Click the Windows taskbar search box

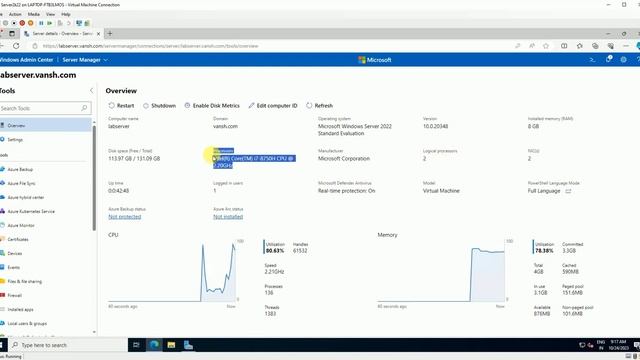pyautogui.click(x=67, y=345)
